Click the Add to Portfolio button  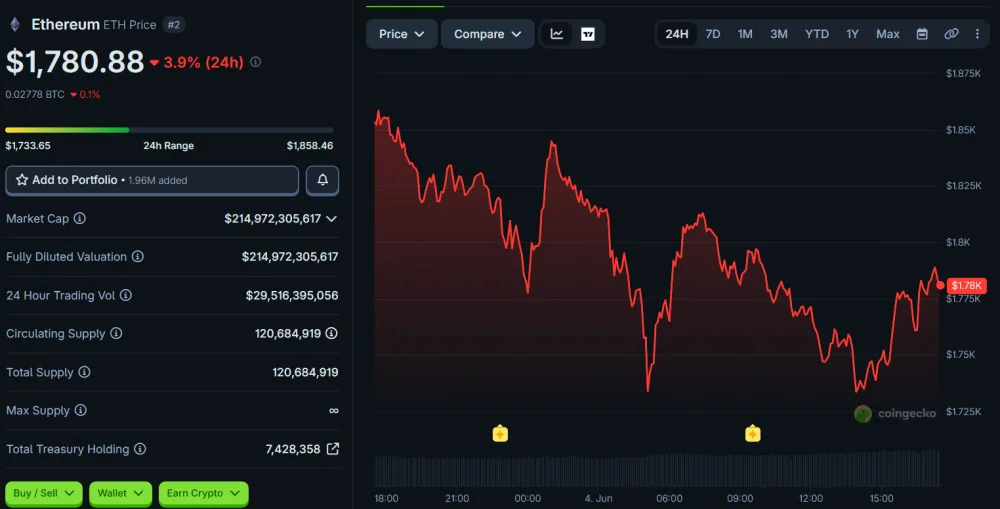pyautogui.click(x=152, y=180)
